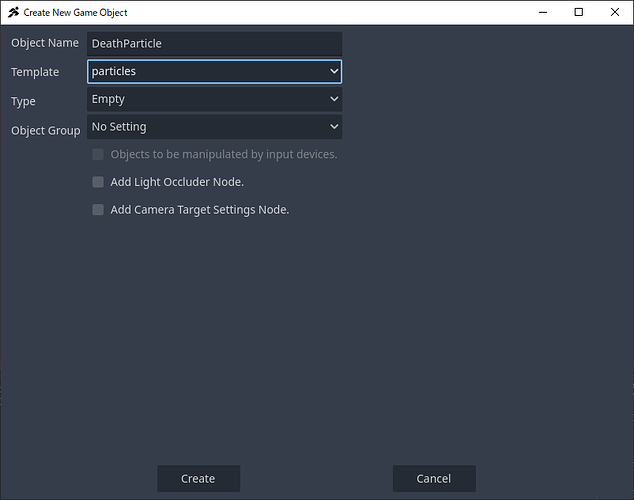Click the app logo in title bar
This screenshot has height=500, width=634.
coord(13,12)
